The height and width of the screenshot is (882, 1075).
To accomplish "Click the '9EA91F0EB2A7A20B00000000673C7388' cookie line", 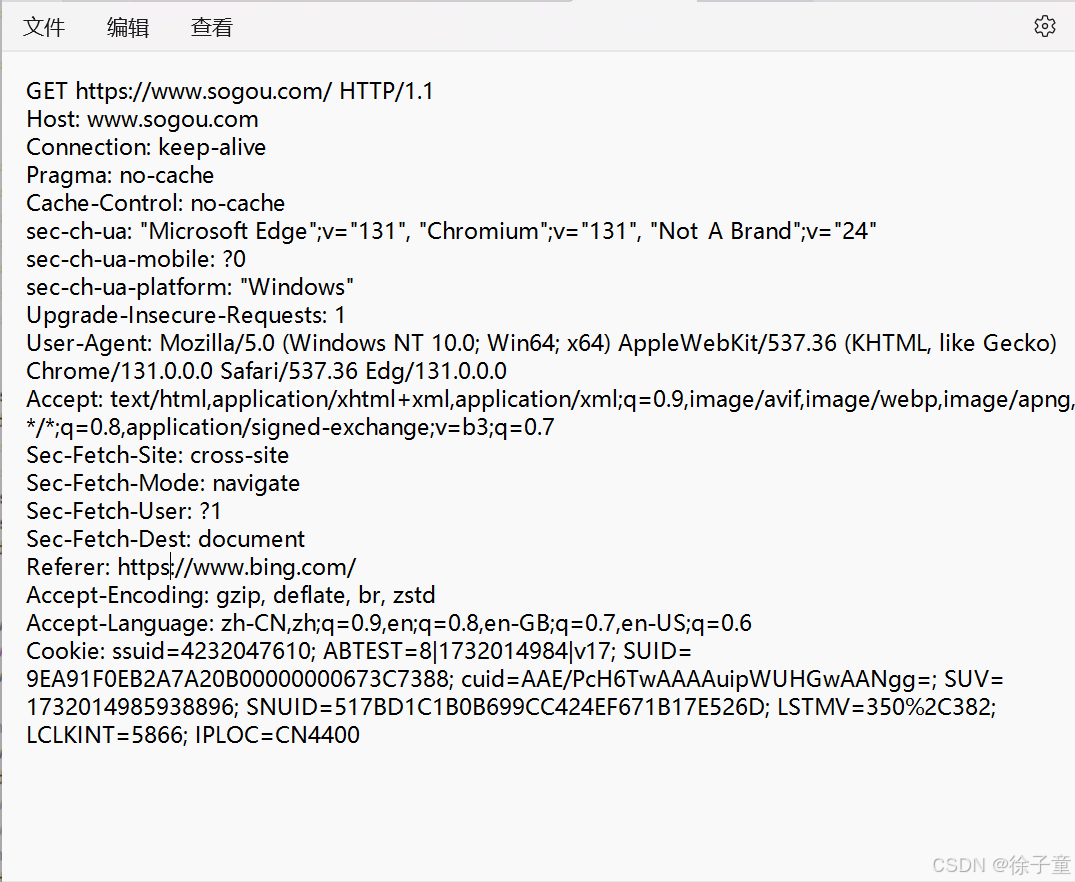I will (x=515, y=680).
